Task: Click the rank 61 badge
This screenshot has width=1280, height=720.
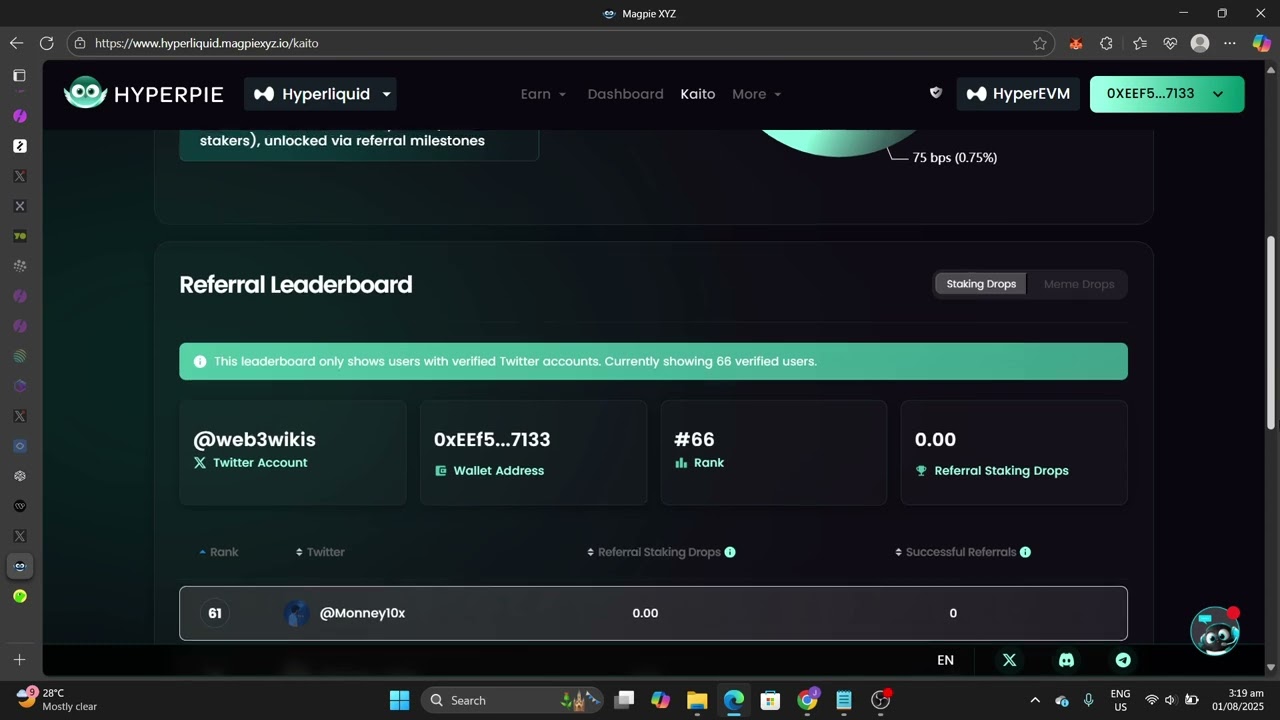Action: [x=215, y=613]
